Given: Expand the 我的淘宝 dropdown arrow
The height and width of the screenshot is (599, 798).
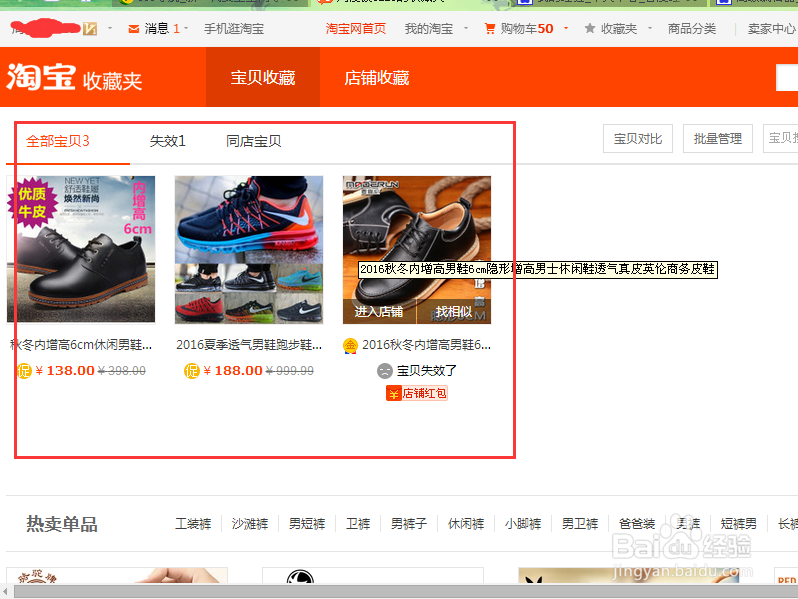Looking at the screenshot, I should click(x=466, y=28).
